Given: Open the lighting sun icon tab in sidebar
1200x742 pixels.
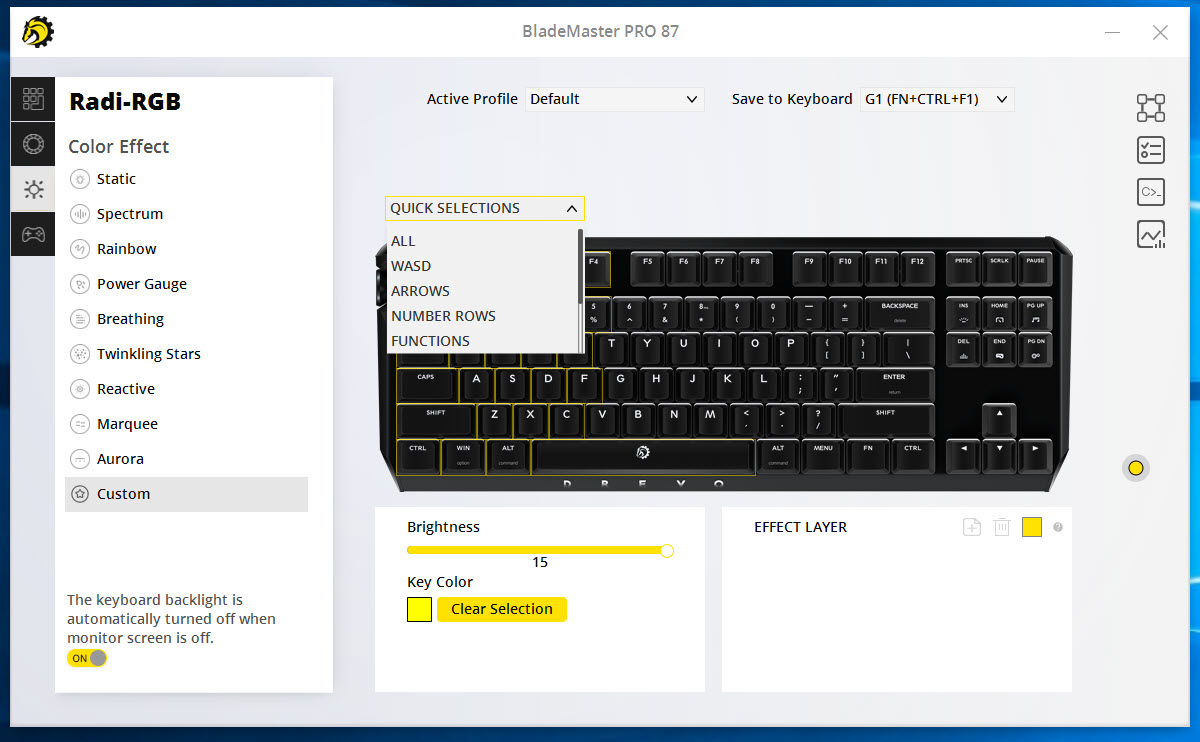Looking at the screenshot, I should [33, 189].
